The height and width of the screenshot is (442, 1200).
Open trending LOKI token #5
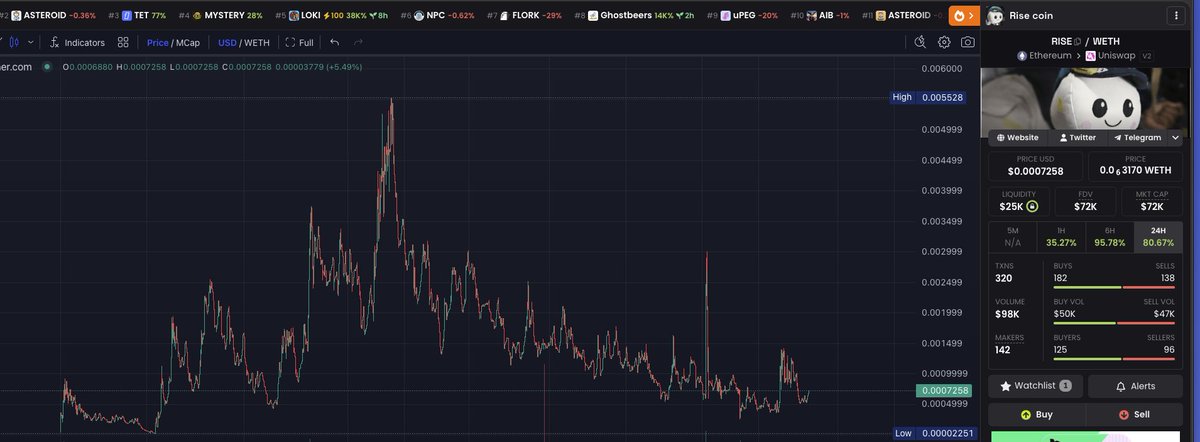[x=331, y=16]
